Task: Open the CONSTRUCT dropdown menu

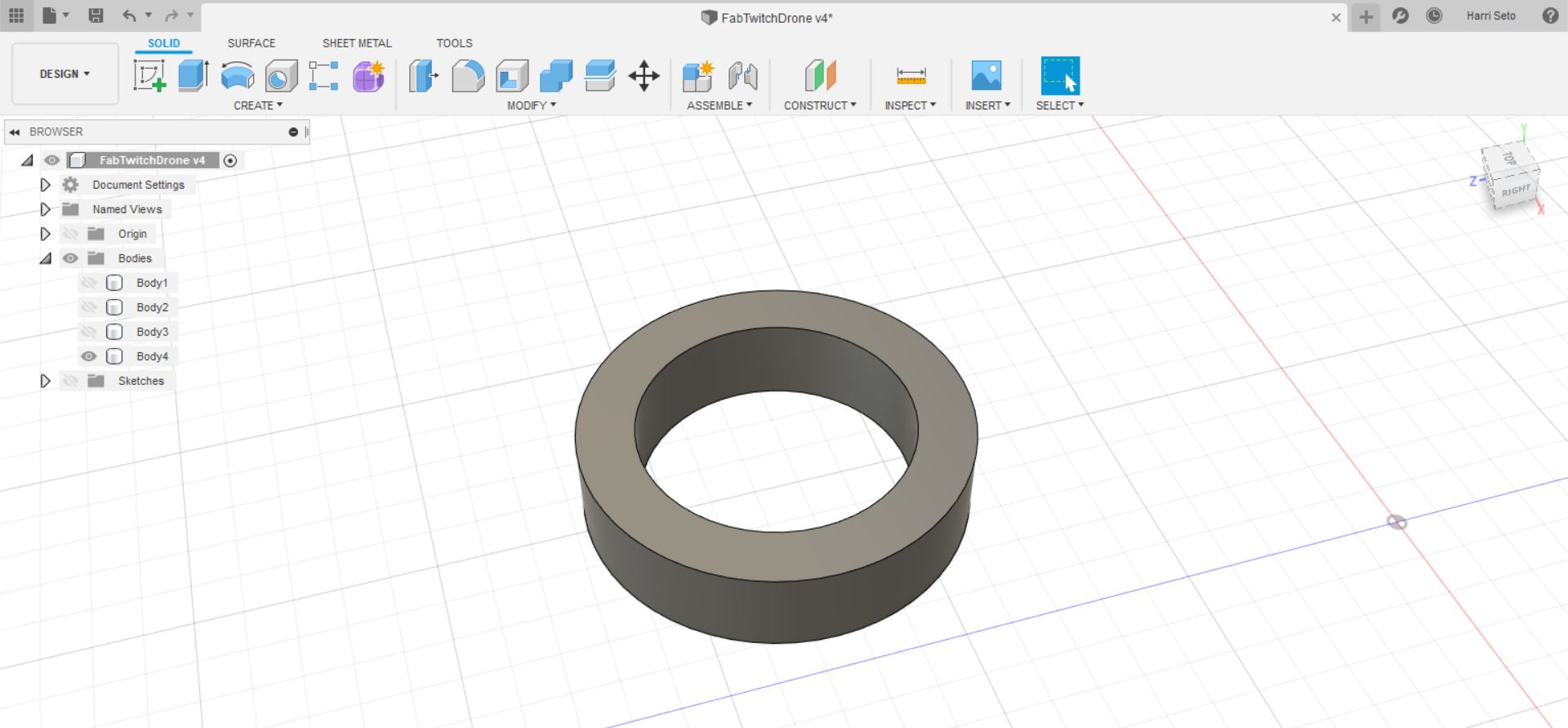Action: pos(820,105)
